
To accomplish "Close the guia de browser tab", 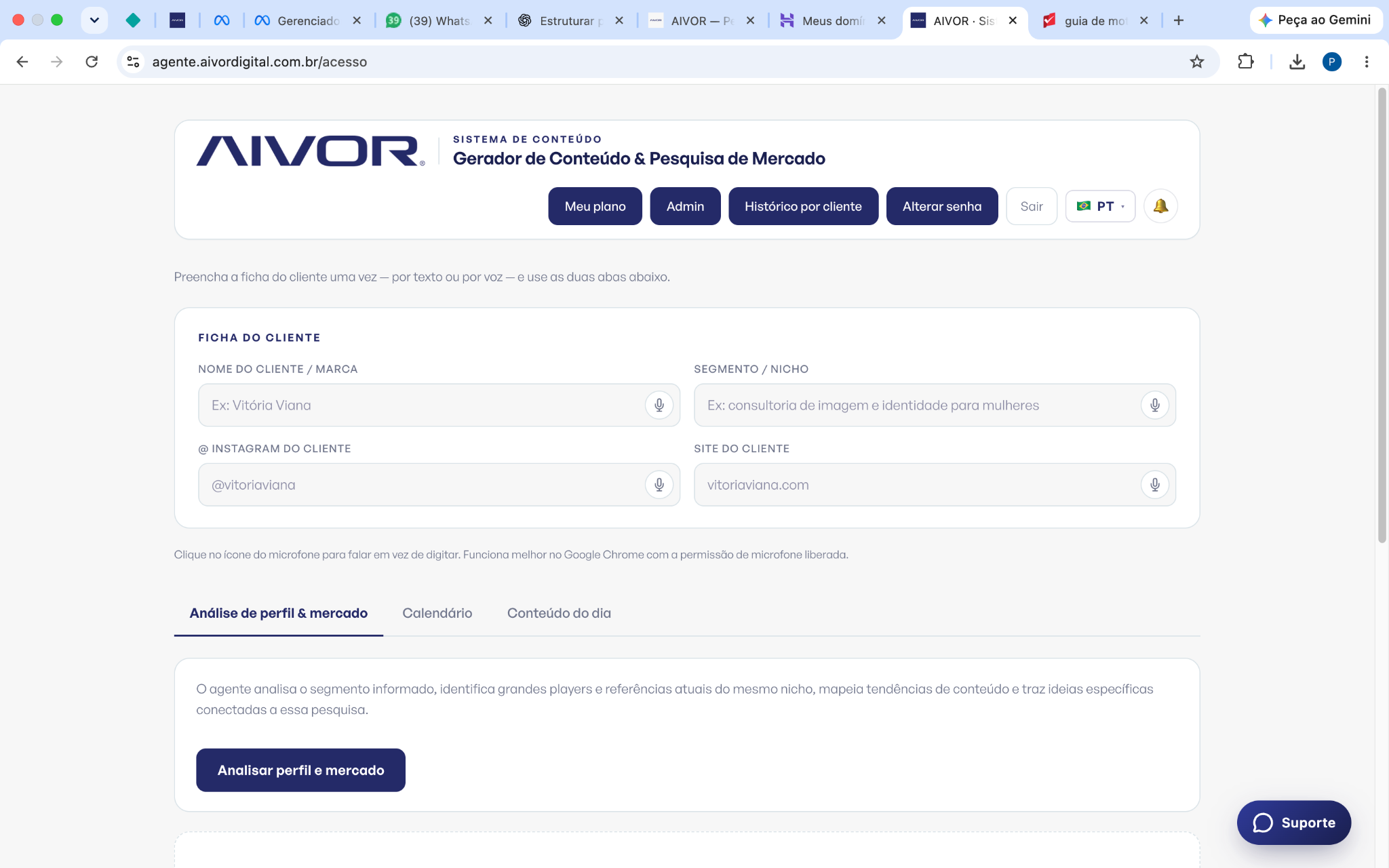I will tap(1143, 20).
